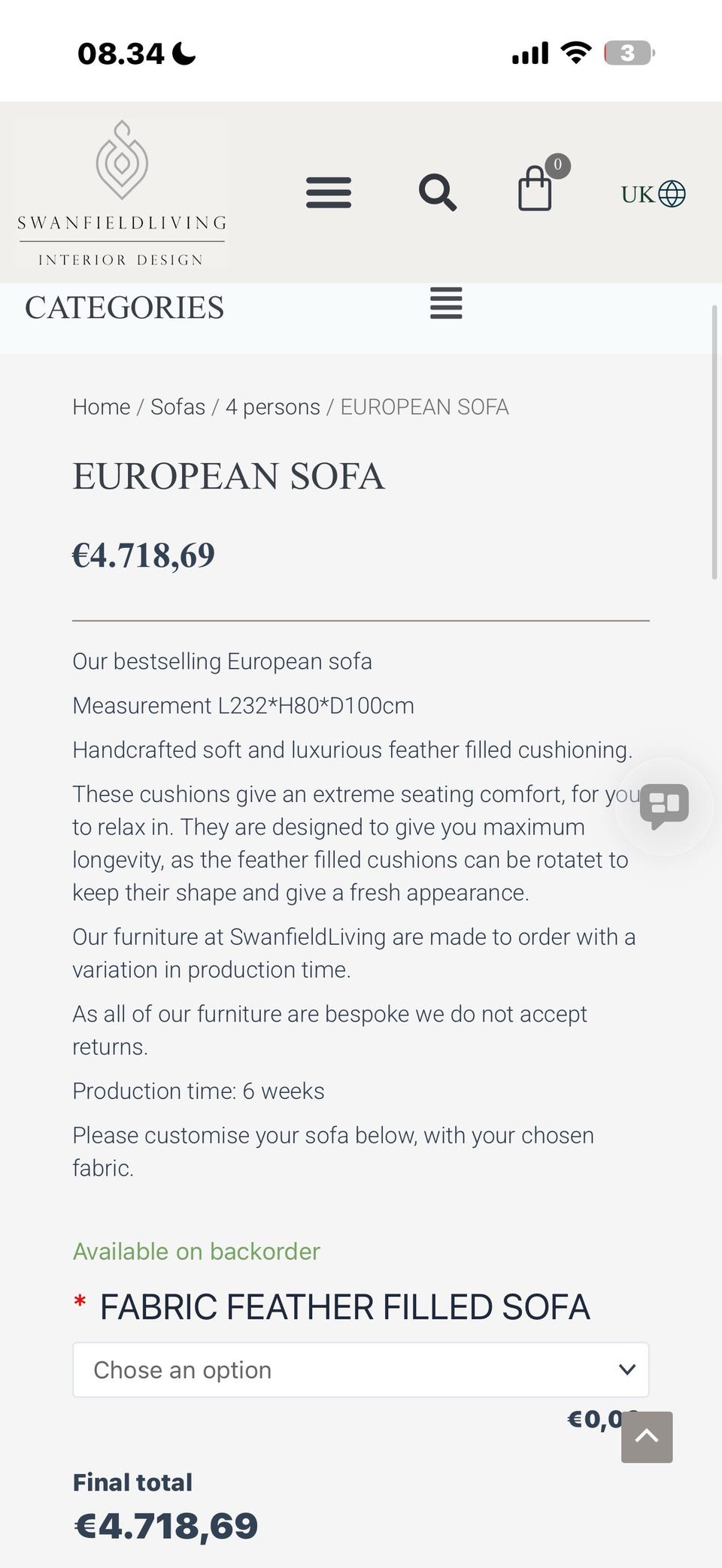Open the Sofas breadcrumb link
722x1568 pixels.
click(177, 407)
